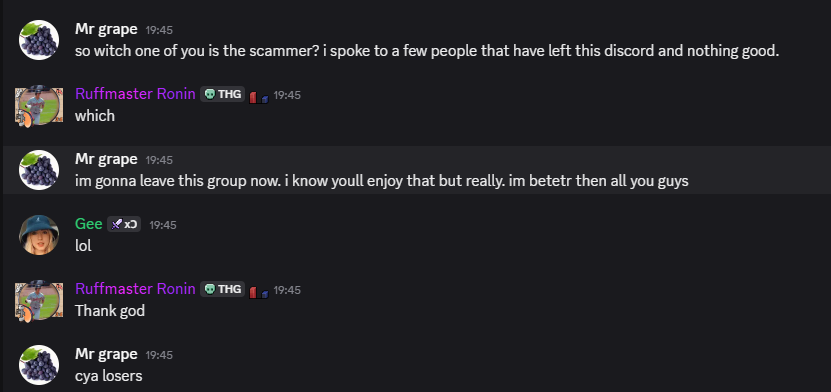831x392 pixels.
Task: Open Mr grape's avatar beside the scammer message
Action: tap(39, 40)
